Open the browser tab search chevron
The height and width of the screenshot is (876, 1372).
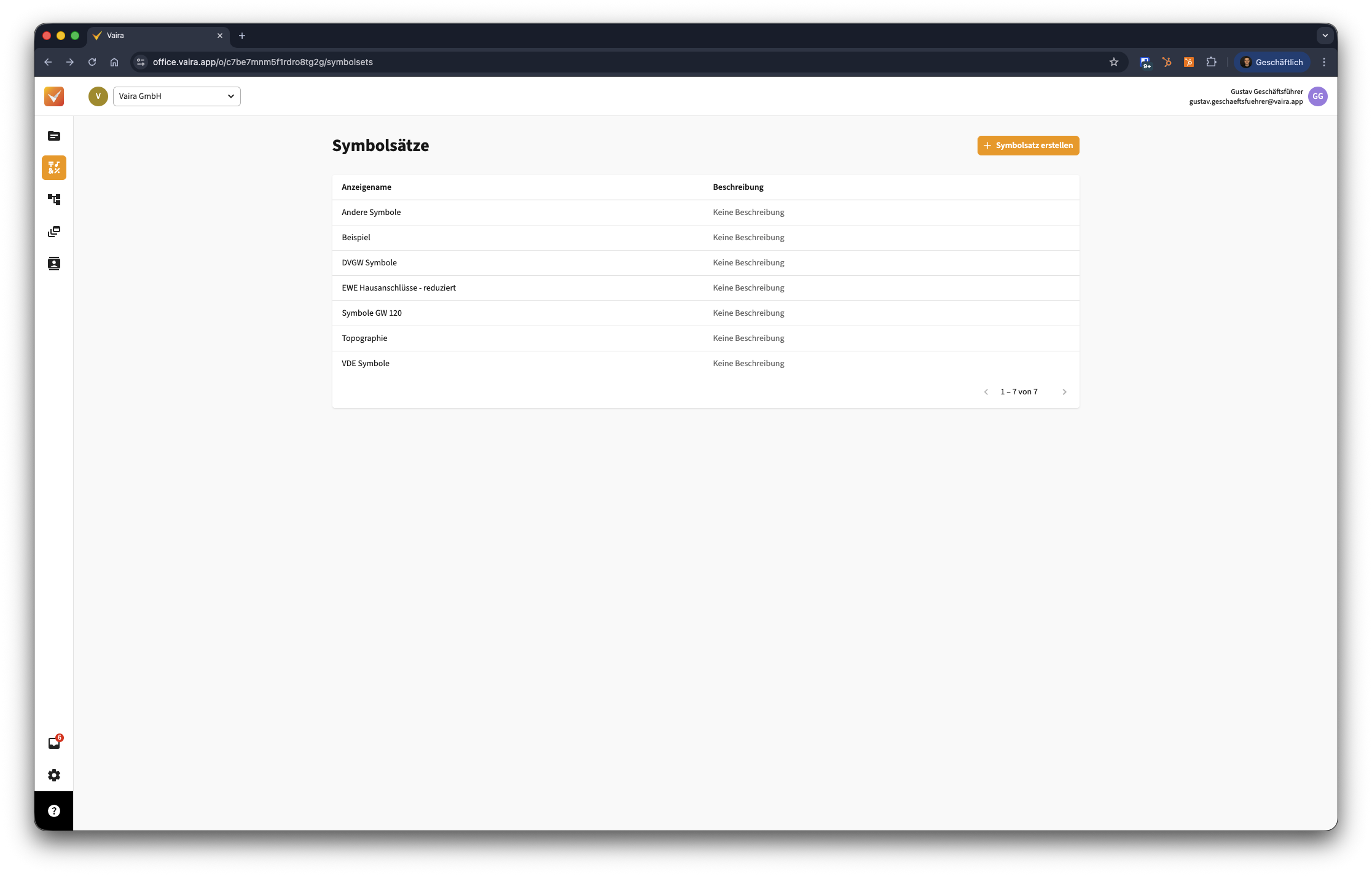tap(1325, 36)
